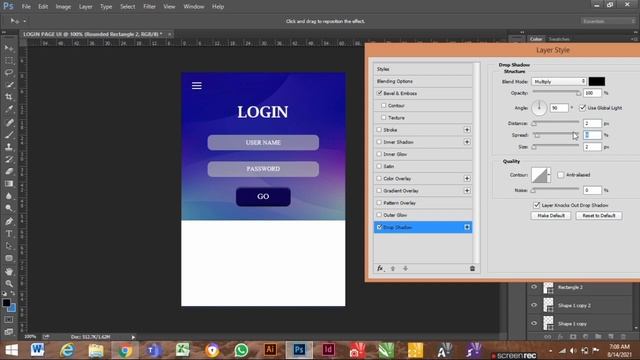Open the Filter menu
This screenshot has width=640, height=360.
click(x=149, y=7)
